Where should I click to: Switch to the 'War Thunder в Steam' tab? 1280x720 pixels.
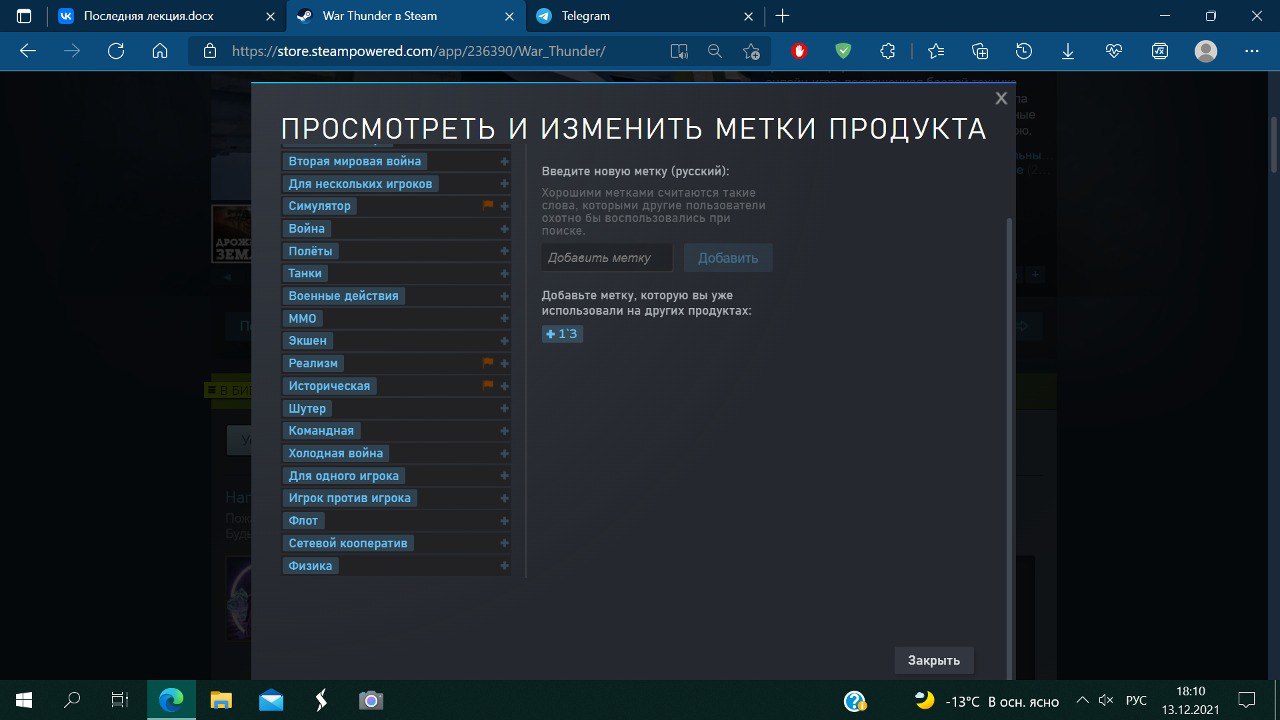coord(405,16)
